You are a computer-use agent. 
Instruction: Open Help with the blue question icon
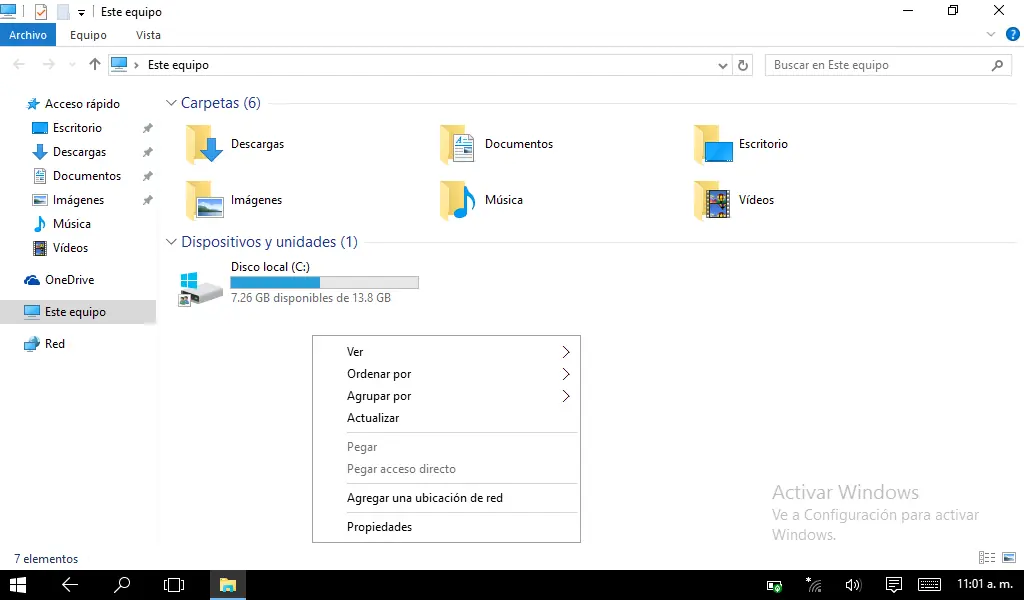point(1013,35)
